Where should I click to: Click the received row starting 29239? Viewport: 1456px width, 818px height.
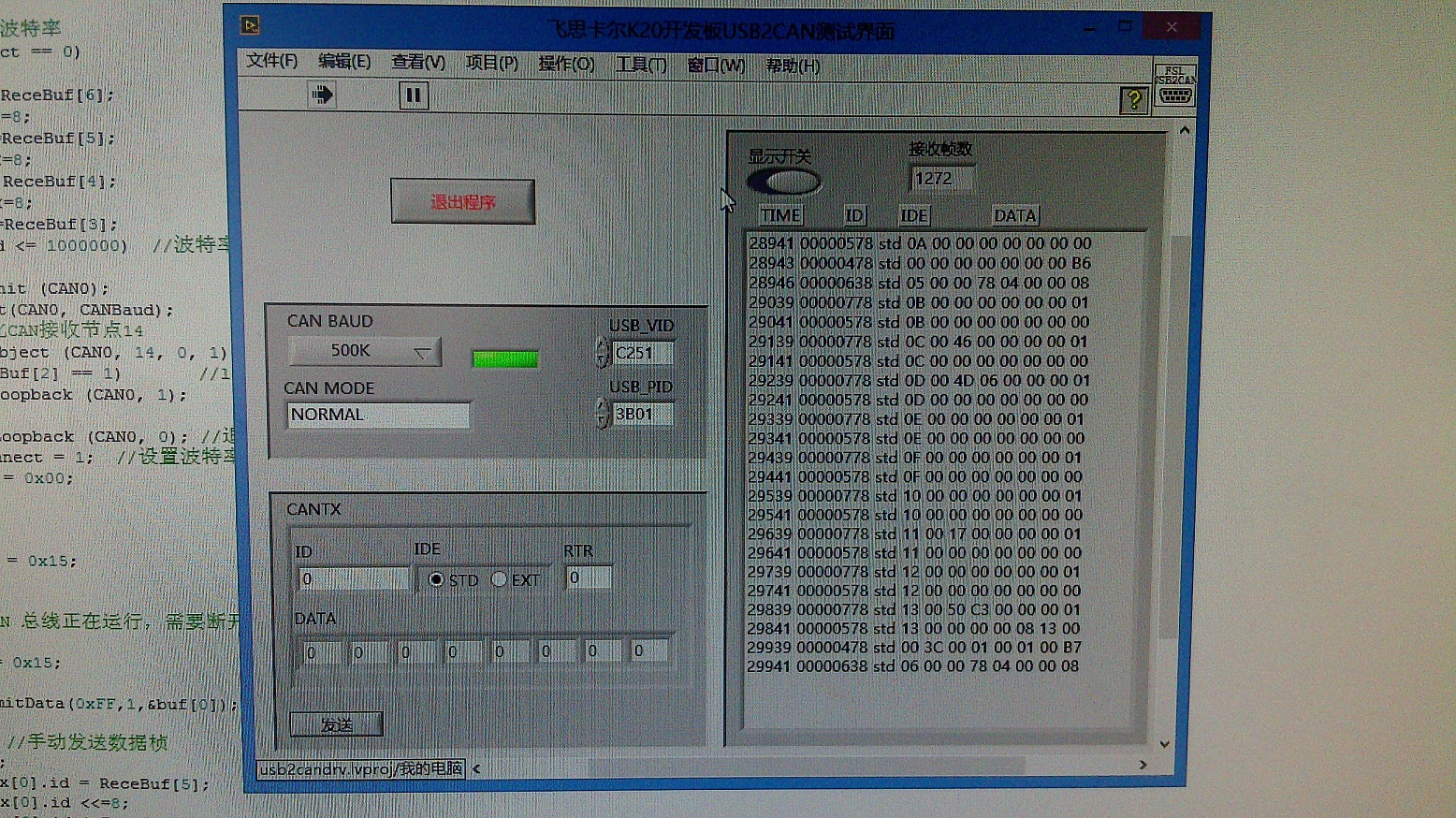point(919,380)
